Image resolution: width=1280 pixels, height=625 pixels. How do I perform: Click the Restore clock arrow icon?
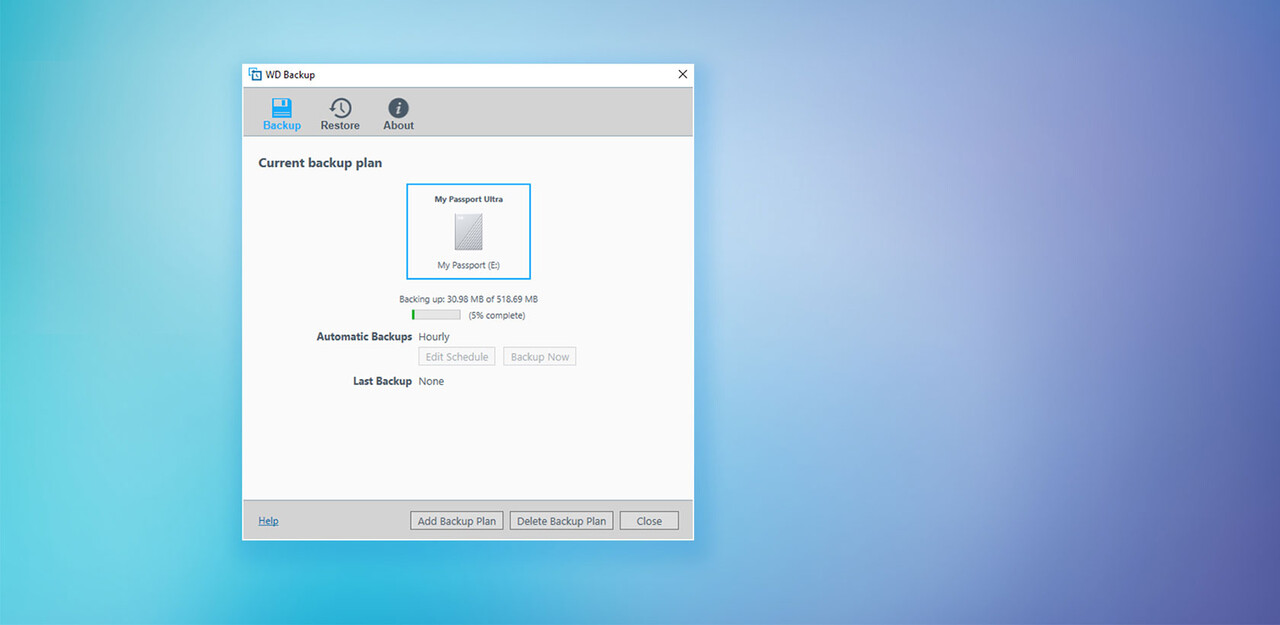(x=340, y=107)
